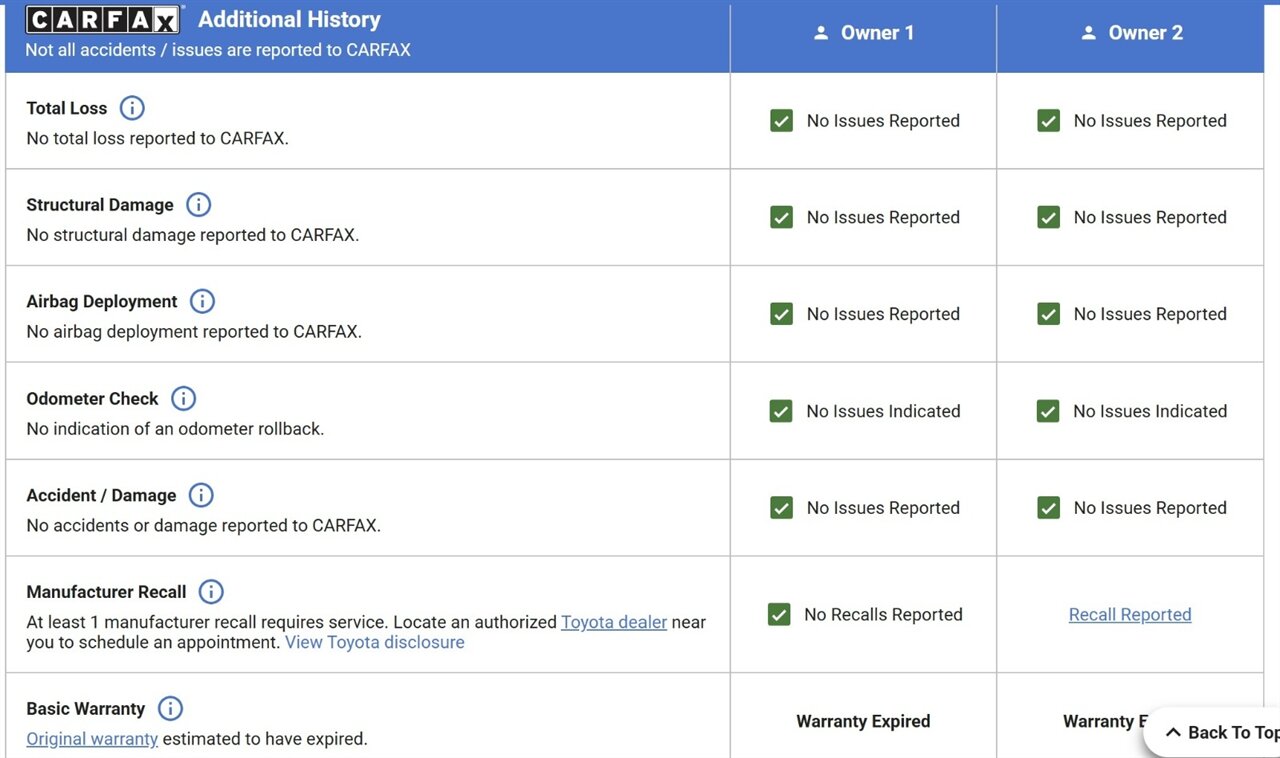The image size is (1280, 758).
Task: Click the CARFAX logo in header
Action: pyautogui.click(x=103, y=20)
